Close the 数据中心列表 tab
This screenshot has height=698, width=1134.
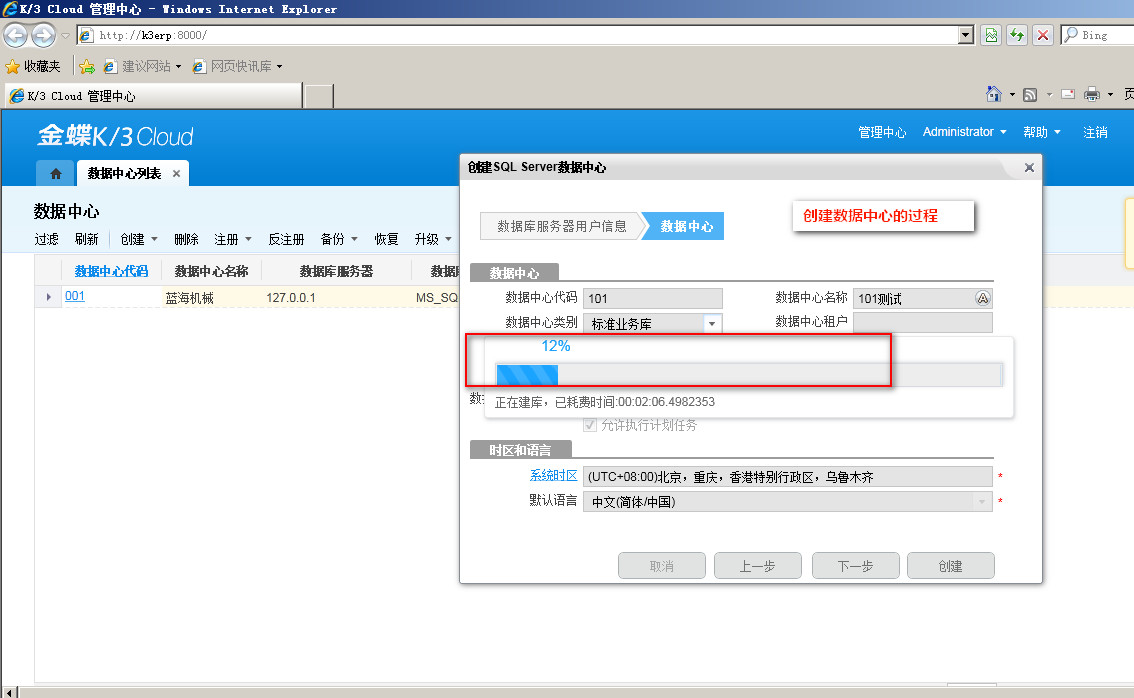(176, 174)
